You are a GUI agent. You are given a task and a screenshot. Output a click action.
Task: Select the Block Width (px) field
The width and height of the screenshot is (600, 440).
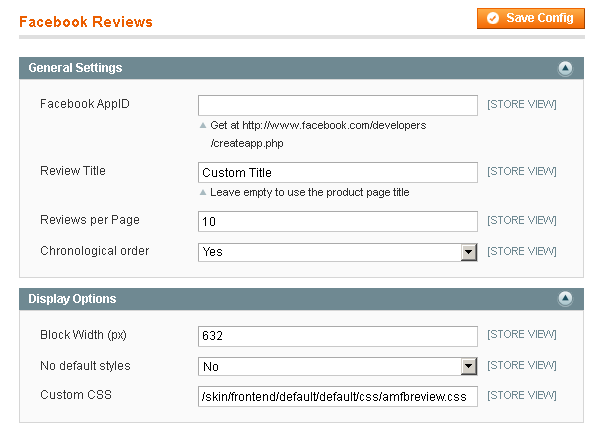click(338, 335)
